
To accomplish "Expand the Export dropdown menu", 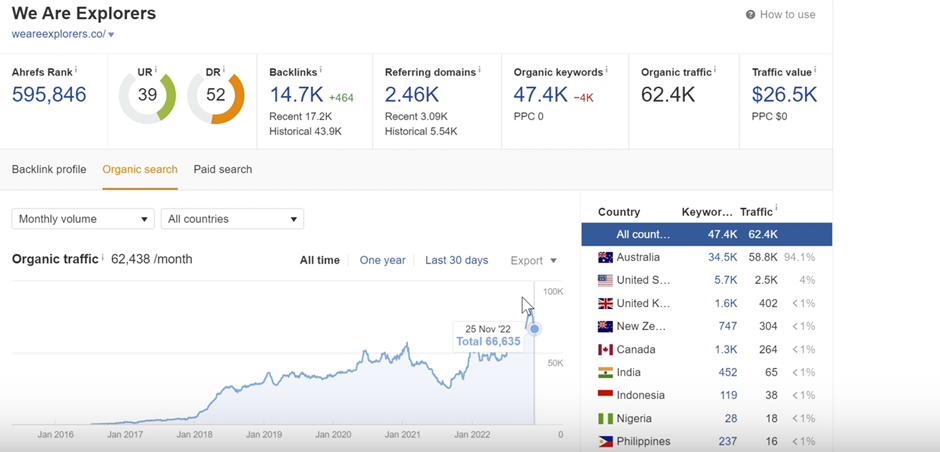I will tap(533, 261).
